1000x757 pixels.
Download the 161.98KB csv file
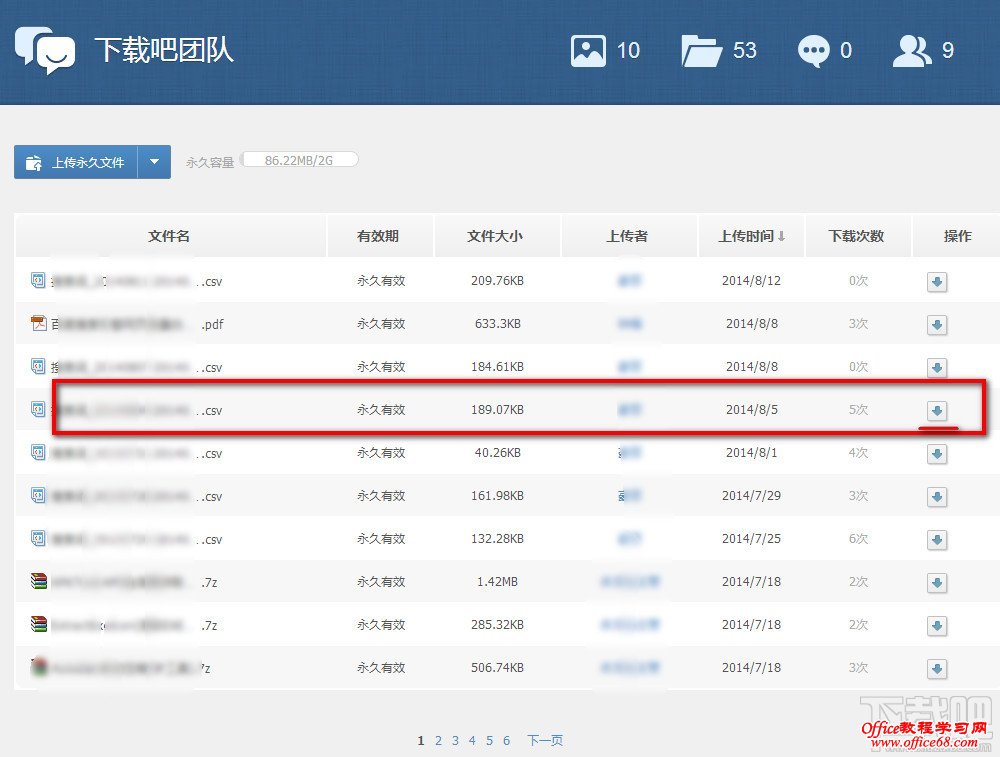937,497
